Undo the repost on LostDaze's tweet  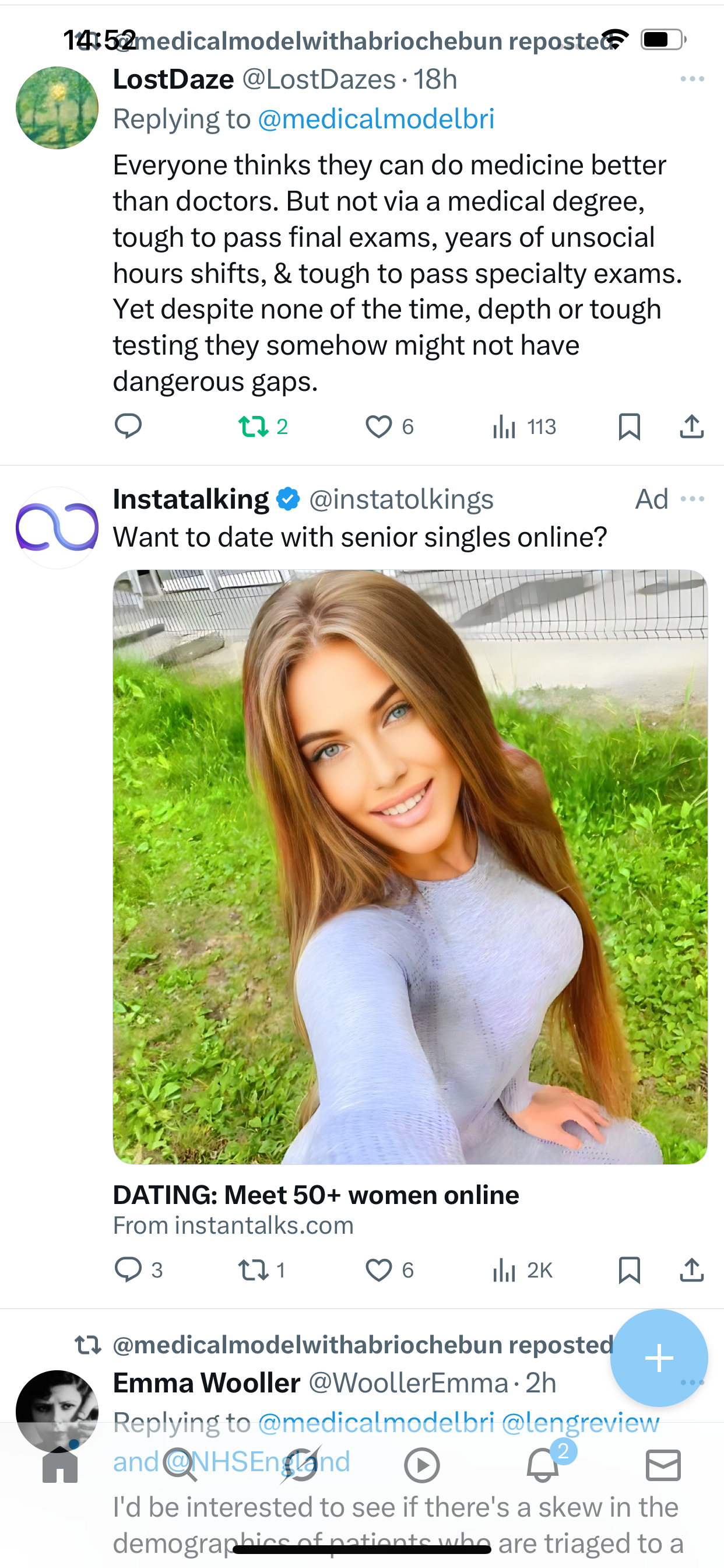(254, 426)
